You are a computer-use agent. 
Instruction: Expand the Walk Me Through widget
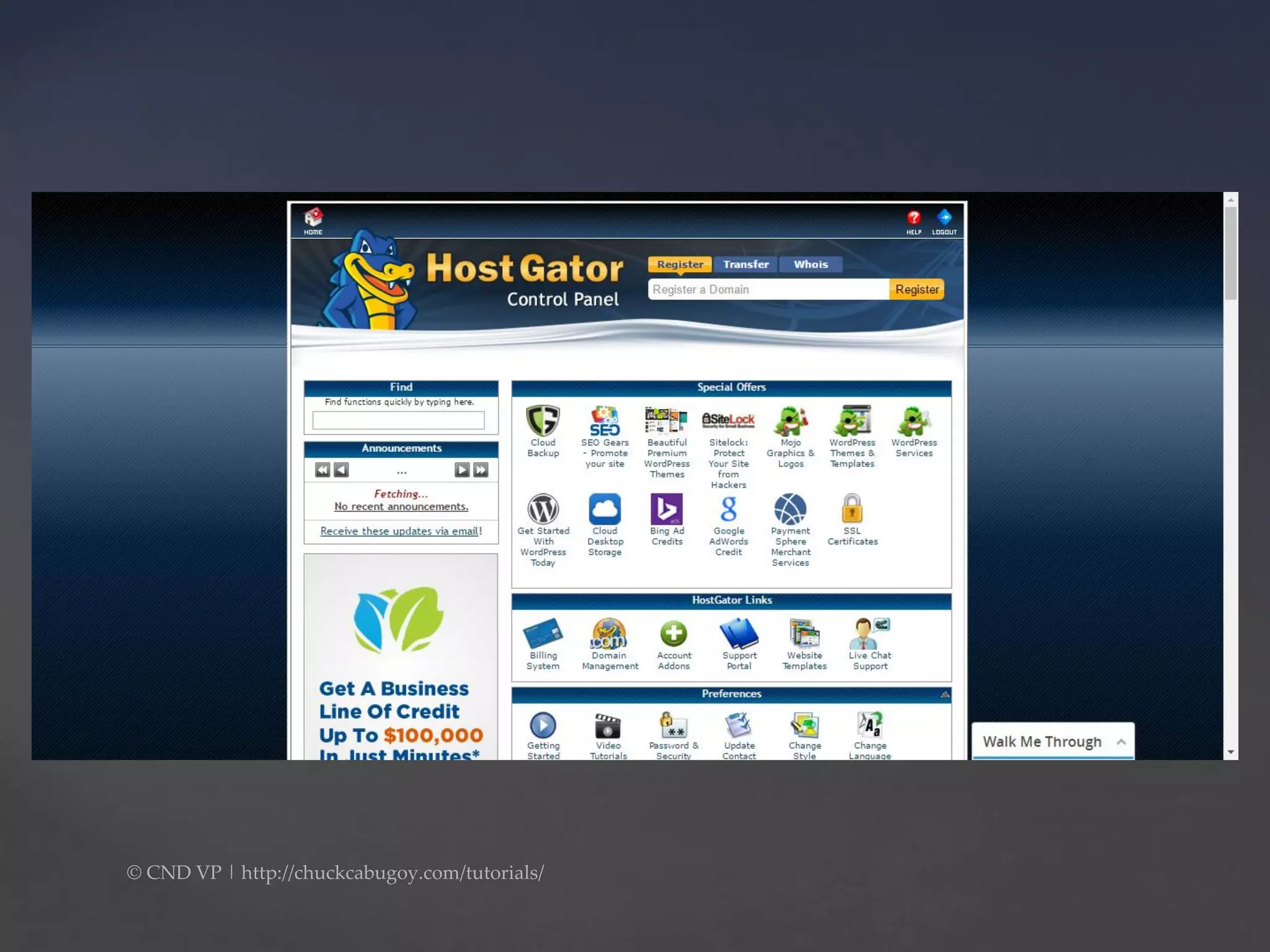point(1053,741)
